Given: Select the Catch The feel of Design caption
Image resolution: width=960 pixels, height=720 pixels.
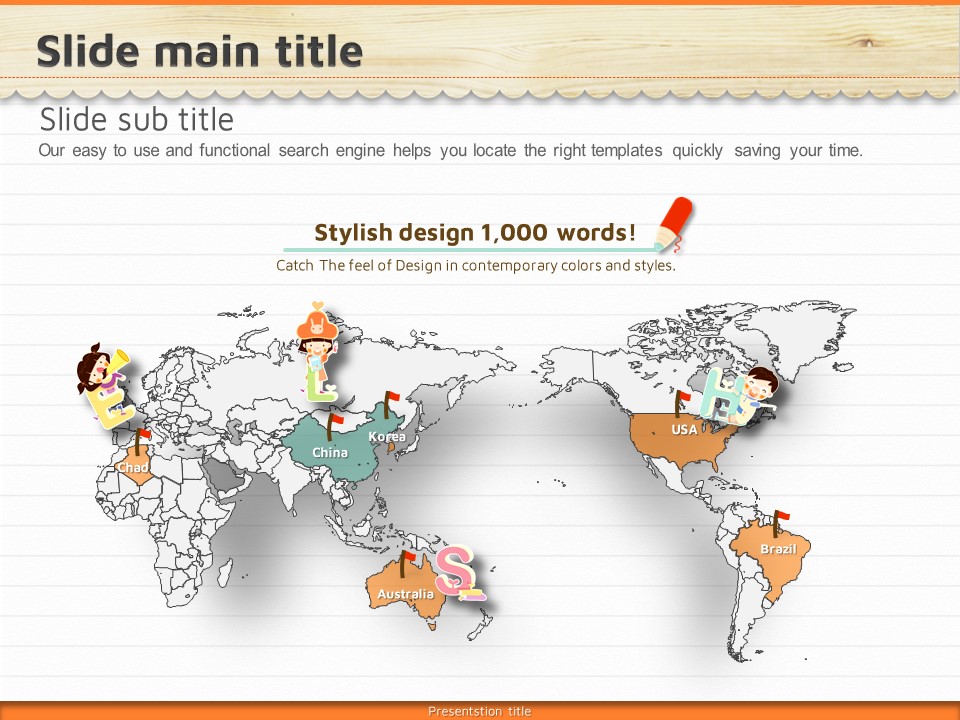Looking at the screenshot, I should (x=476, y=266).
